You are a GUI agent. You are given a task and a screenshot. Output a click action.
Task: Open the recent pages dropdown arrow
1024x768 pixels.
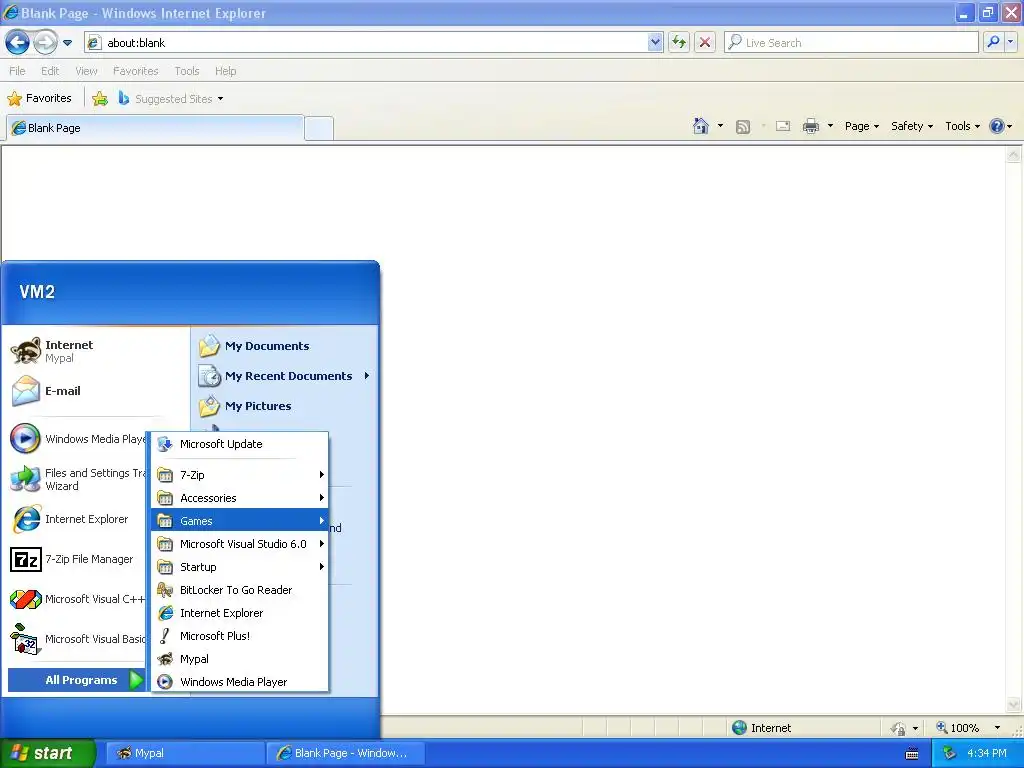pyautogui.click(x=67, y=43)
